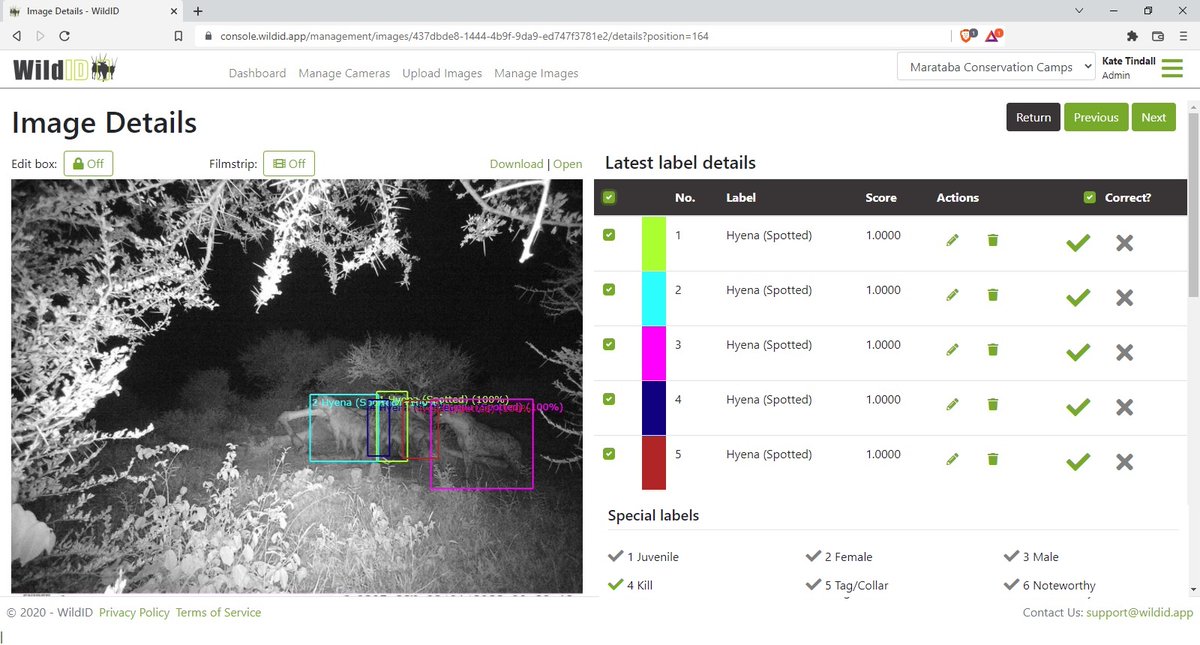Apply the 1 Juvenile special label

644,557
